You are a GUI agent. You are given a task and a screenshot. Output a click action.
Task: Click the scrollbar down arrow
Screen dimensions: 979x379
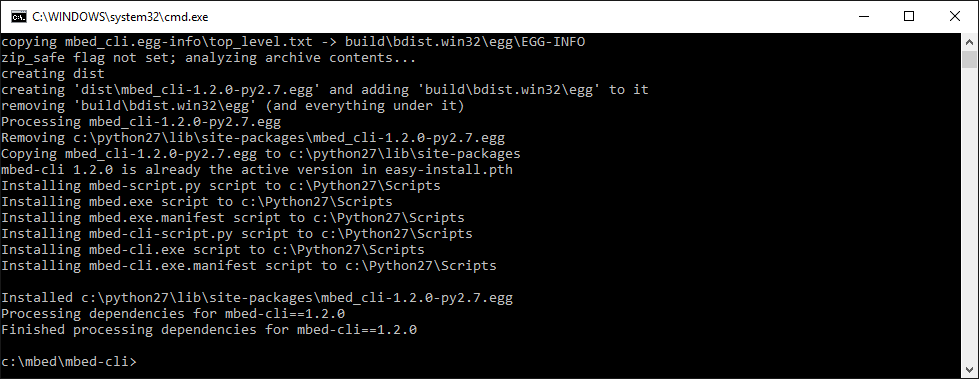click(970, 369)
